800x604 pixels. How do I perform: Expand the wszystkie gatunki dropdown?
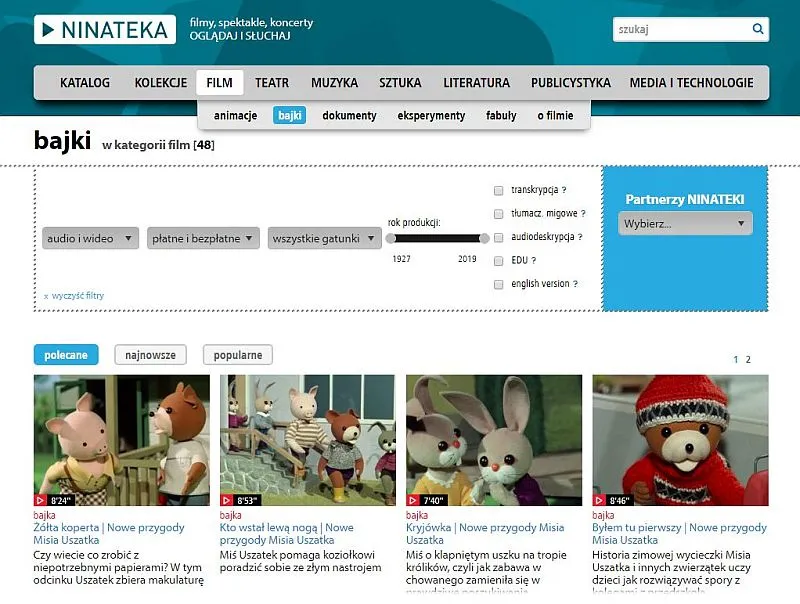click(322, 238)
